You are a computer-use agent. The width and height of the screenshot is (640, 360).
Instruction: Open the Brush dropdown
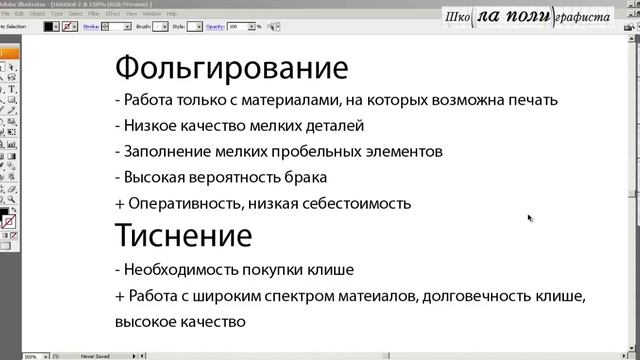[165, 27]
